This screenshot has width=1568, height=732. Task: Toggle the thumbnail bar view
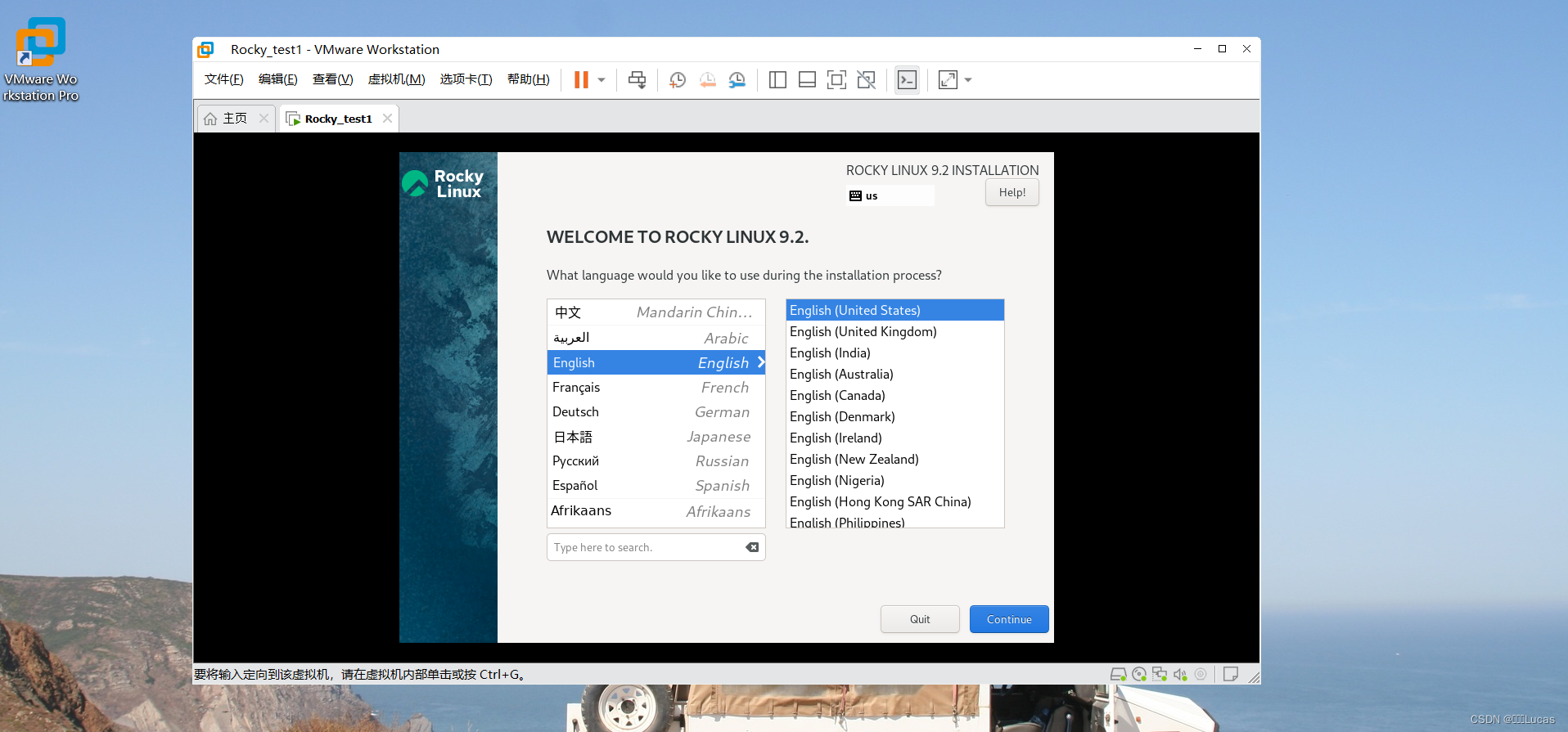click(x=807, y=79)
